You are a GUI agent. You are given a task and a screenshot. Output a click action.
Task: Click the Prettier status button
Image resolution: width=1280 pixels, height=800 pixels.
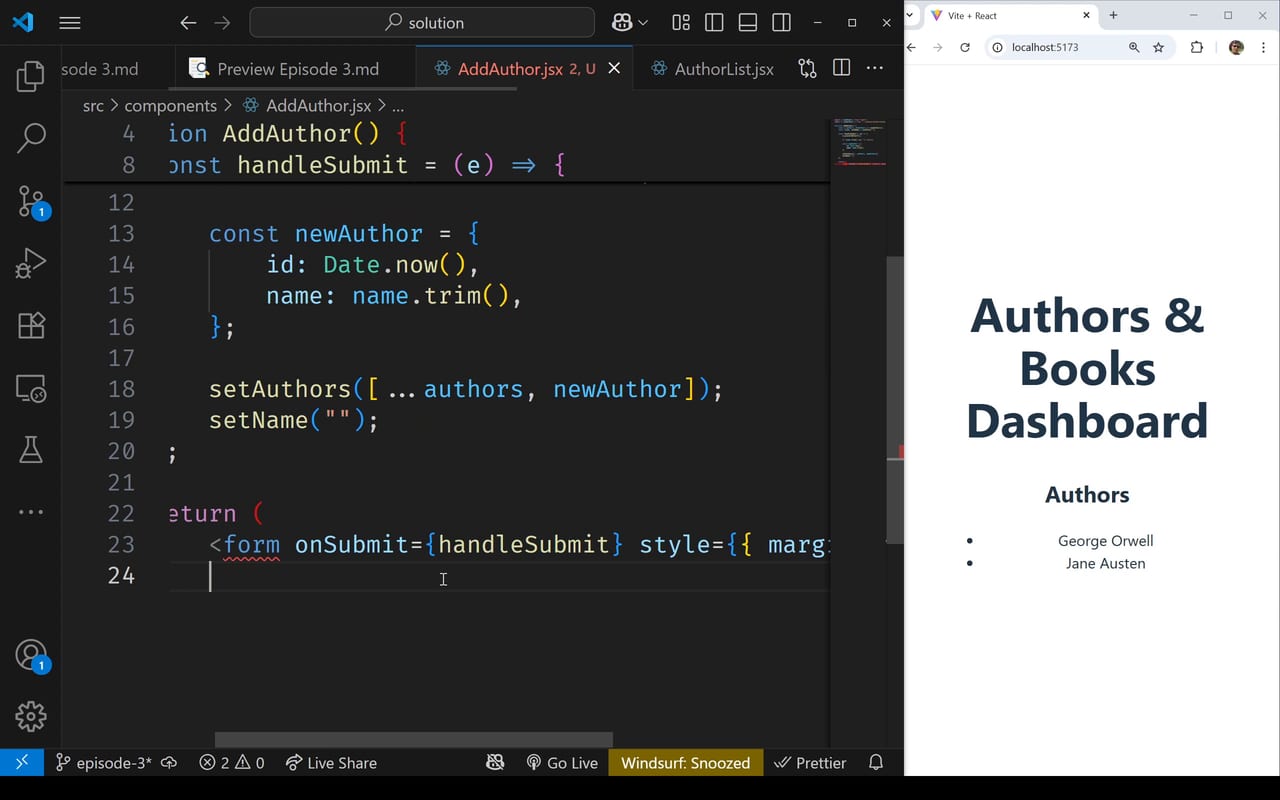811,763
